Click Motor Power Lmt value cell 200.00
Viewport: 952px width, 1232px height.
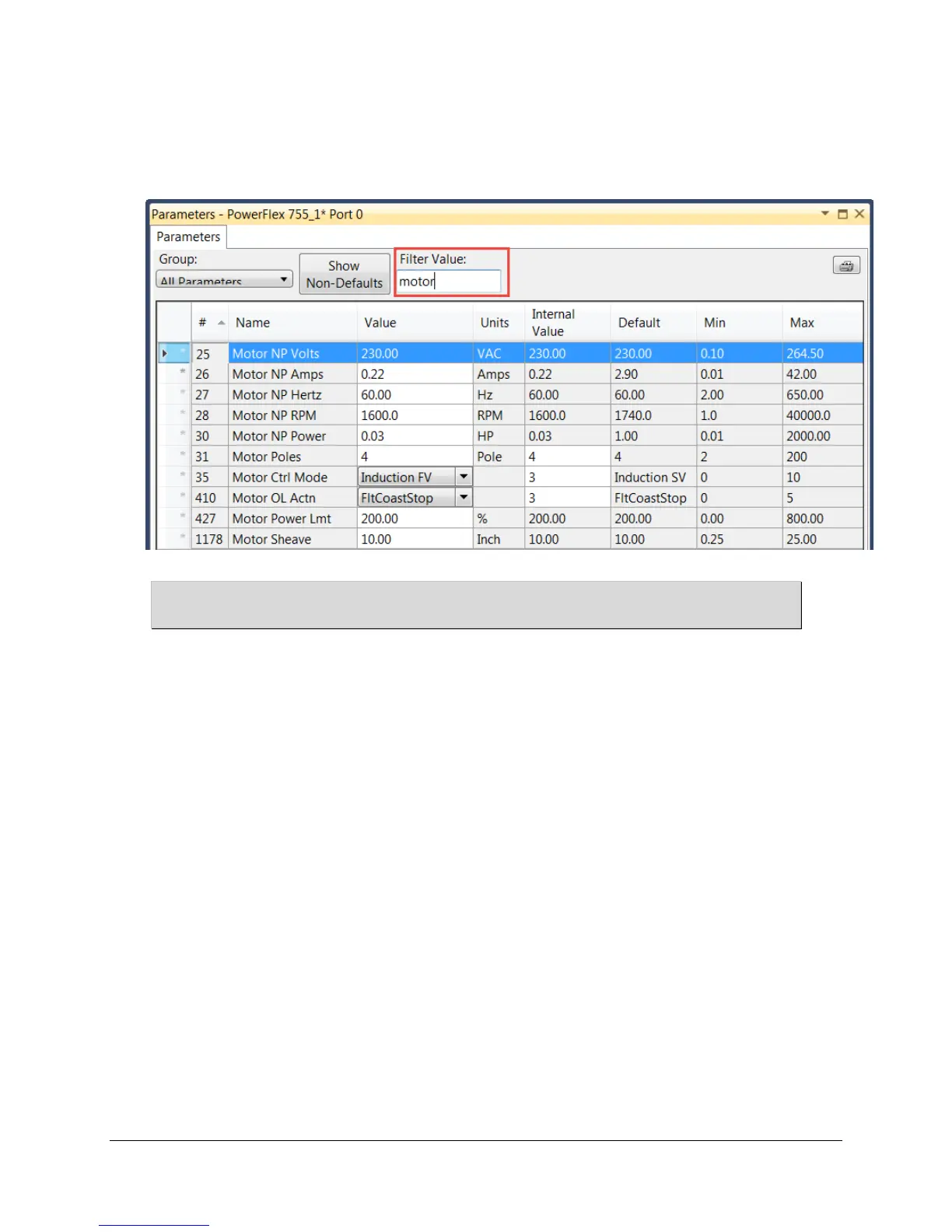click(415, 519)
